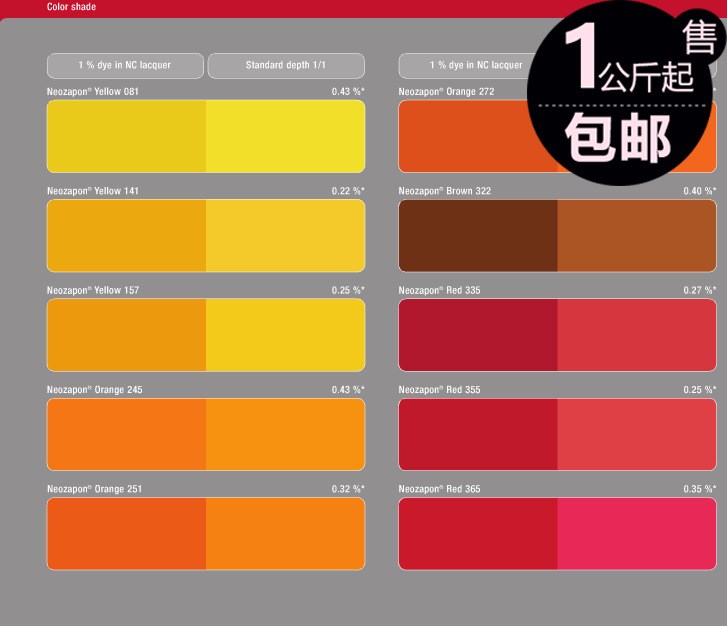The height and width of the screenshot is (626, 727).
Task: Click the 0.40 % value for Brown 322
Action: (x=700, y=191)
